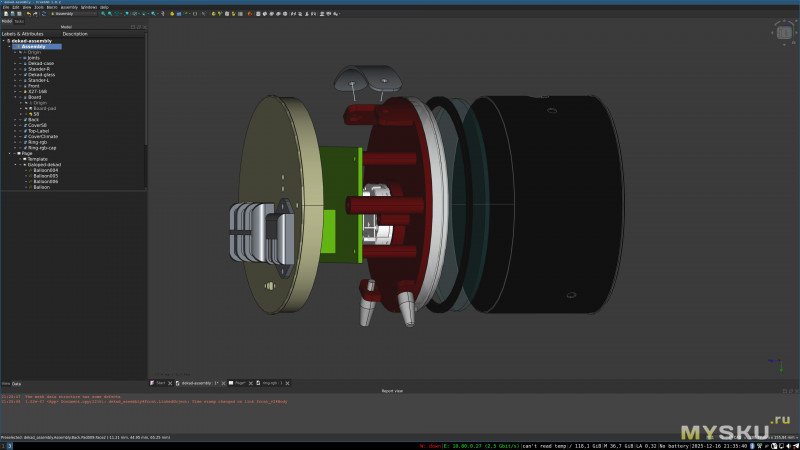800x450 pixels.
Task: Open the workbench selector dropdown
Action: coord(70,14)
